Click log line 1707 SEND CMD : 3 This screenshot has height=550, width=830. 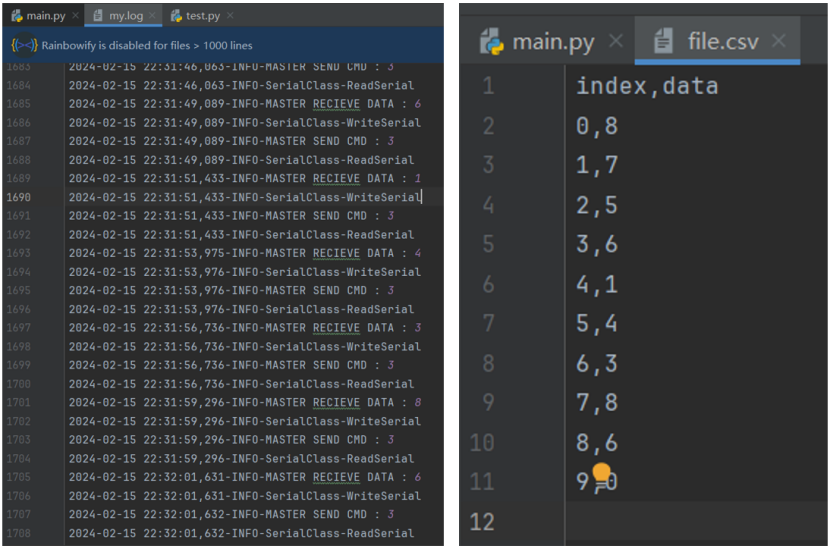pos(231,514)
